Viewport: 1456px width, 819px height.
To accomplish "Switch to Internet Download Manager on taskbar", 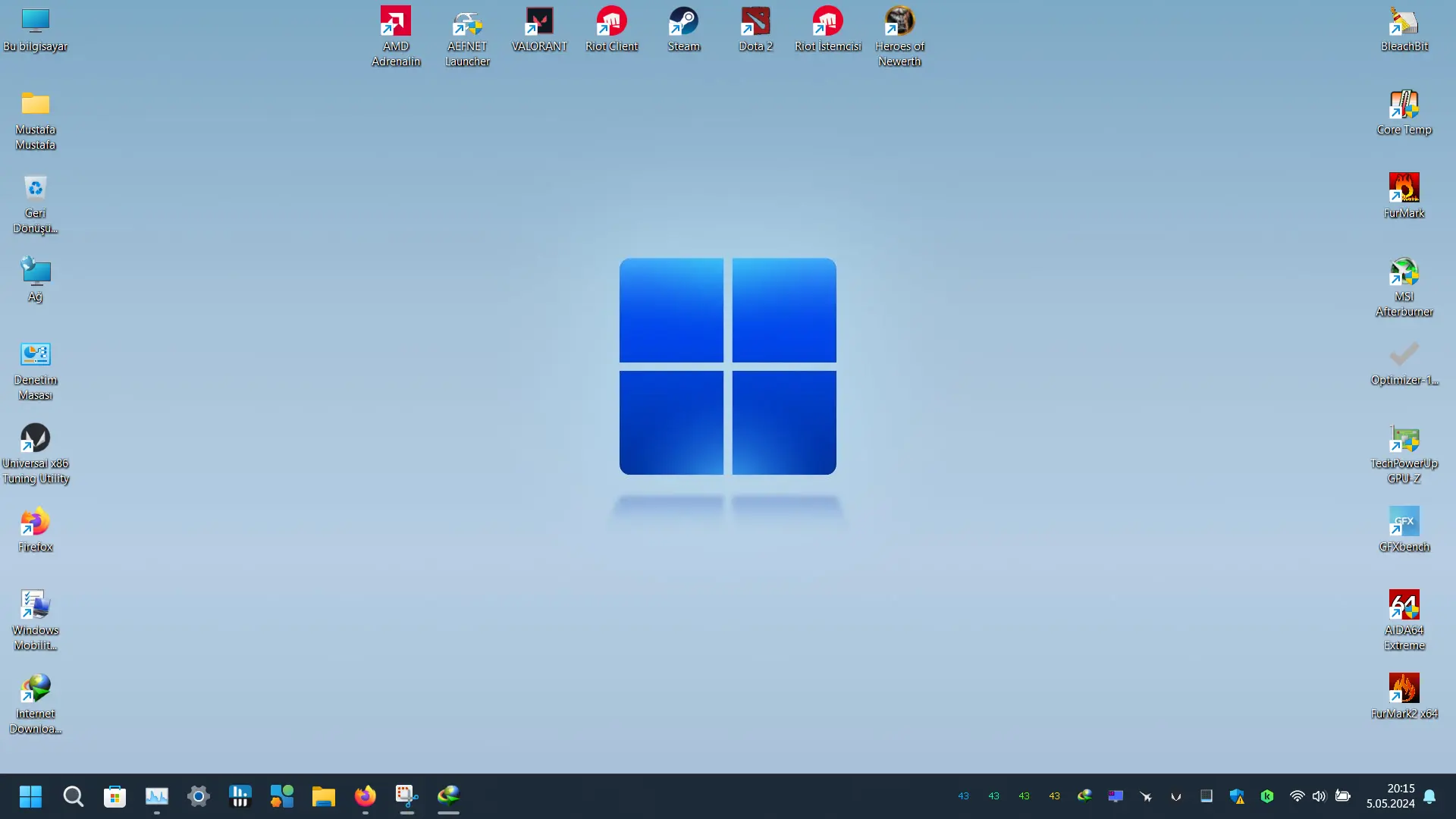I will click(x=448, y=796).
